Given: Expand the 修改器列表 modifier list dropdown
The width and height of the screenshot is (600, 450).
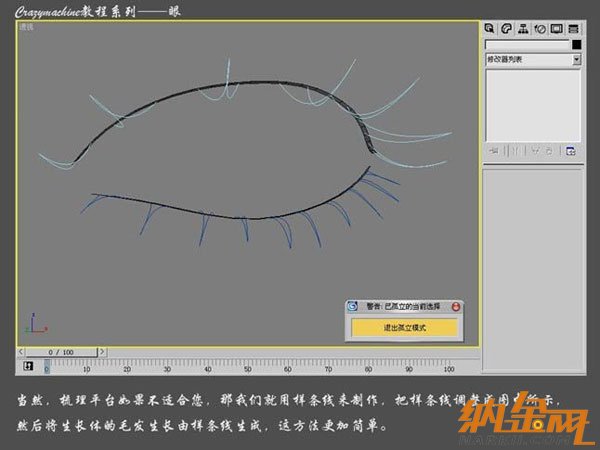Looking at the screenshot, I should (x=576, y=59).
